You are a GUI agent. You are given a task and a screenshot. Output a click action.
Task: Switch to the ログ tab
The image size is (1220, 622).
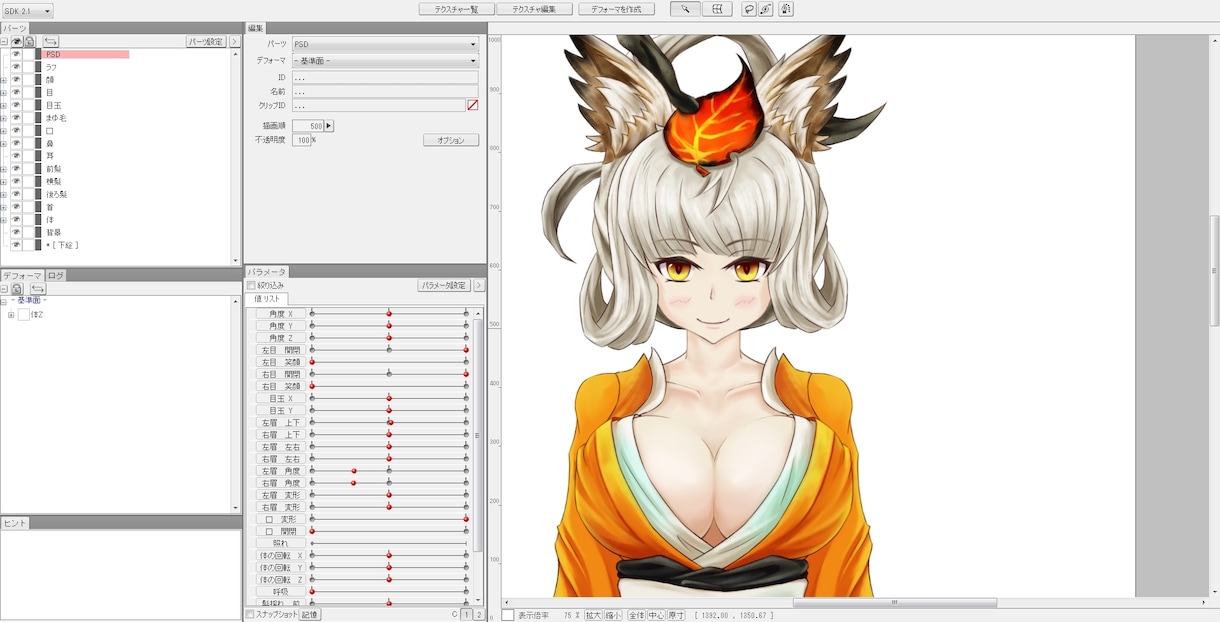tap(56, 275)
